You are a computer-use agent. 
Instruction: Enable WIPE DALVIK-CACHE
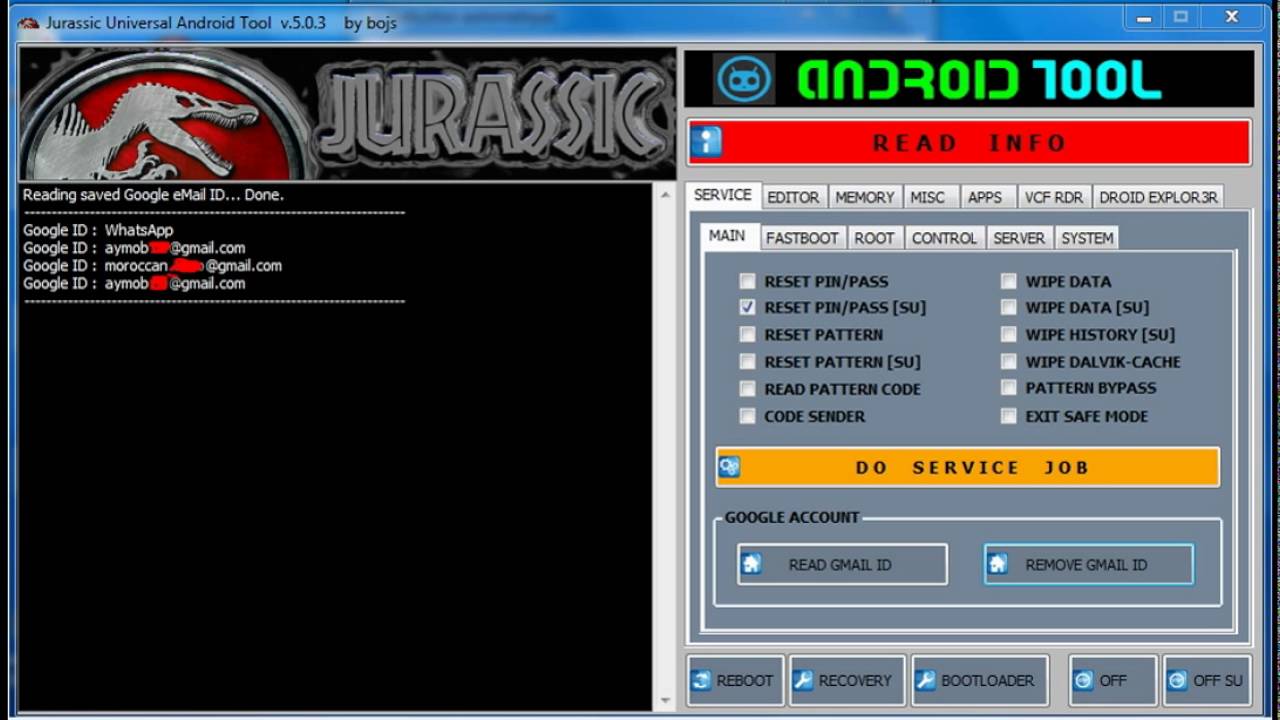pos(1008,361)
